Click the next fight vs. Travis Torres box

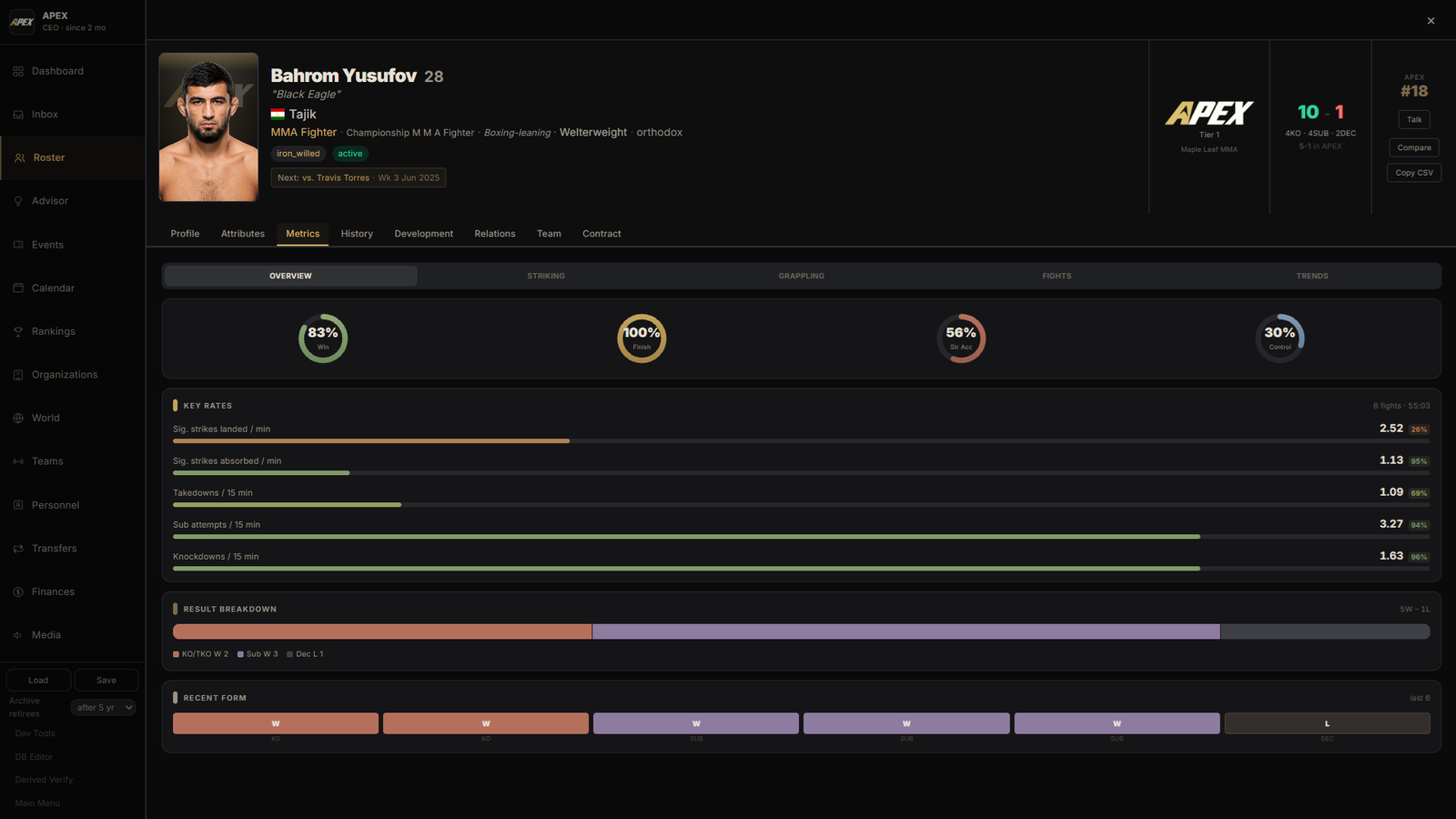[x=359, y=177]
